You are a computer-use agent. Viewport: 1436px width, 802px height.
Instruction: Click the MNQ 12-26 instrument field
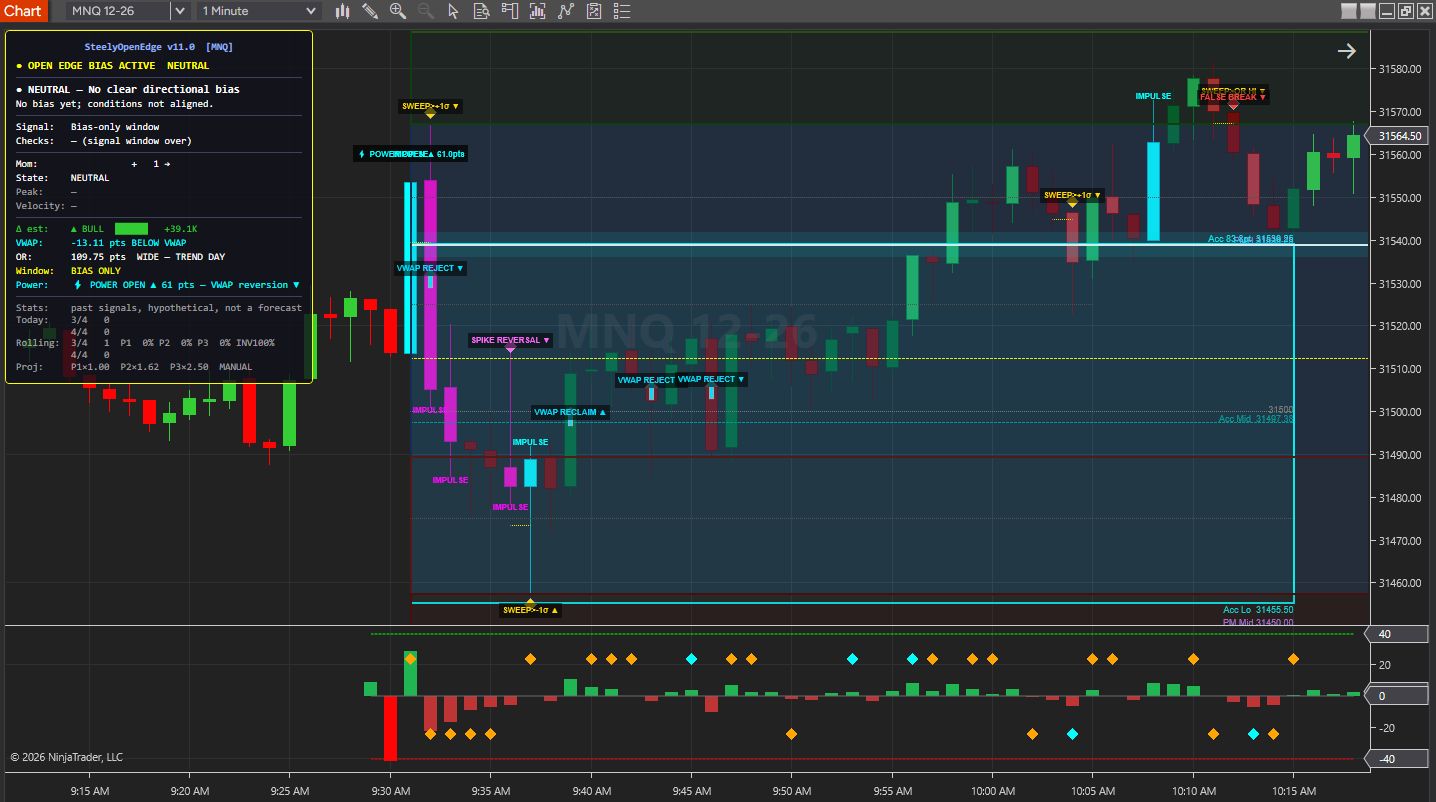tap(119, 11)
